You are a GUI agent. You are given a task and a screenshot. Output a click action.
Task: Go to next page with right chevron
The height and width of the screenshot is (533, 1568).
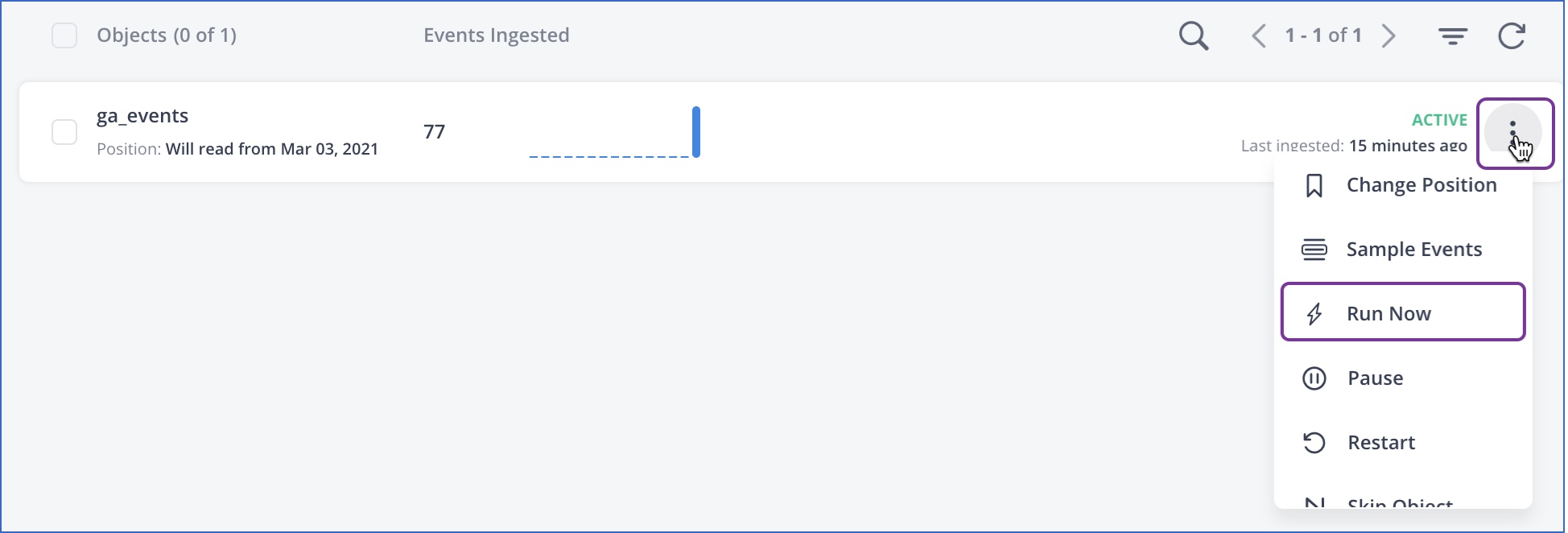(x=1389, y=35)
